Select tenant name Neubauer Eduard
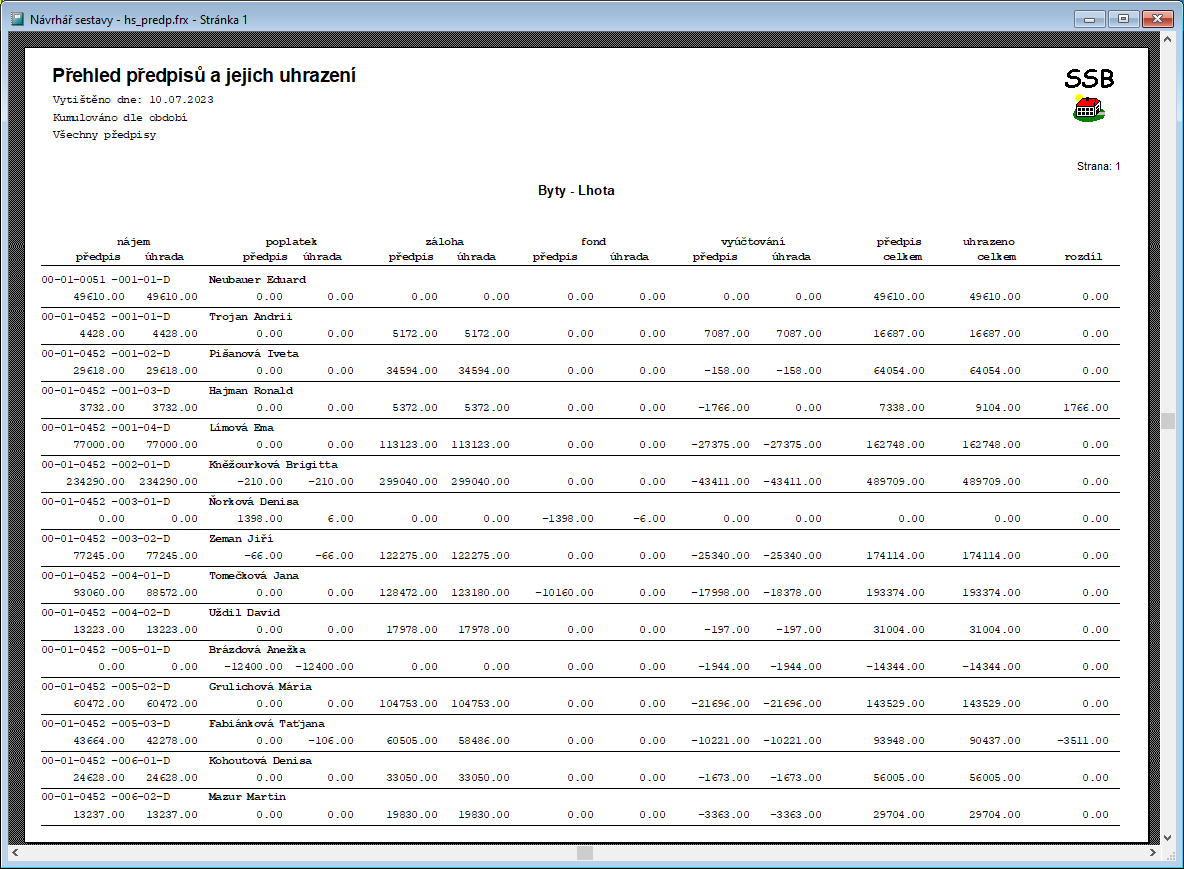 [257, 280]
